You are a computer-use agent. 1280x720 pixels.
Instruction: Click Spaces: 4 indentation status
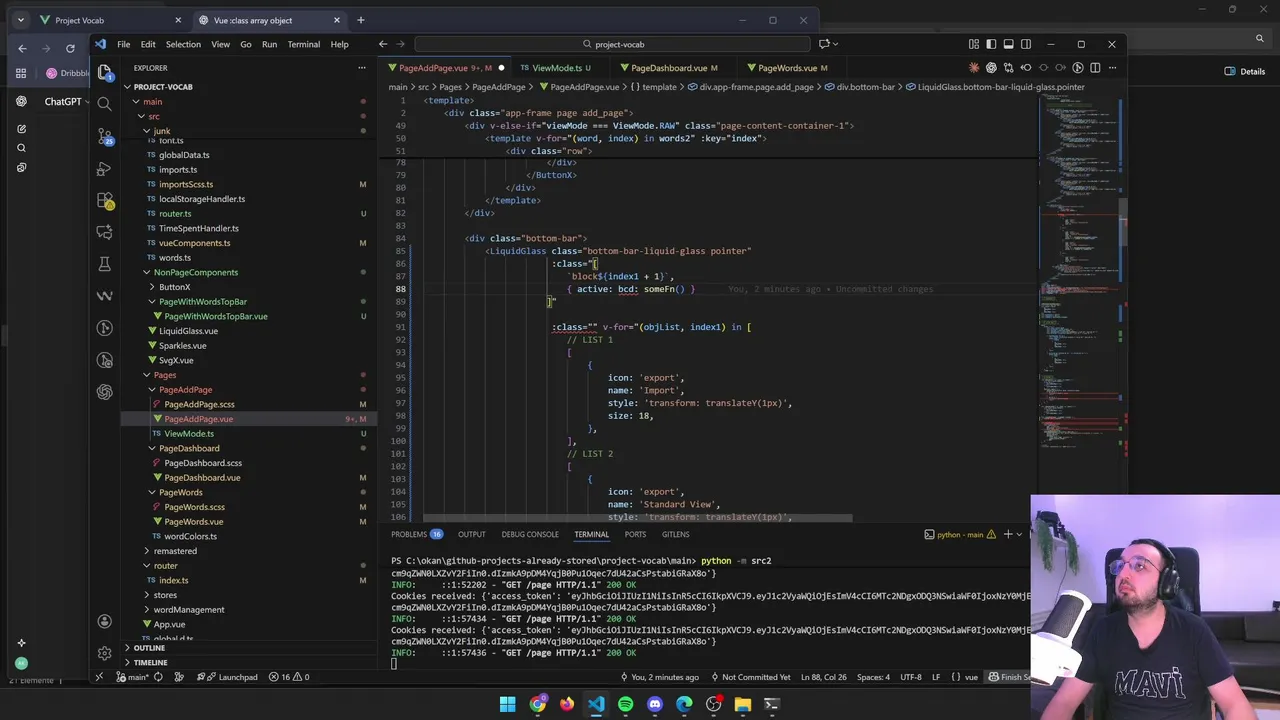point(873,677)
